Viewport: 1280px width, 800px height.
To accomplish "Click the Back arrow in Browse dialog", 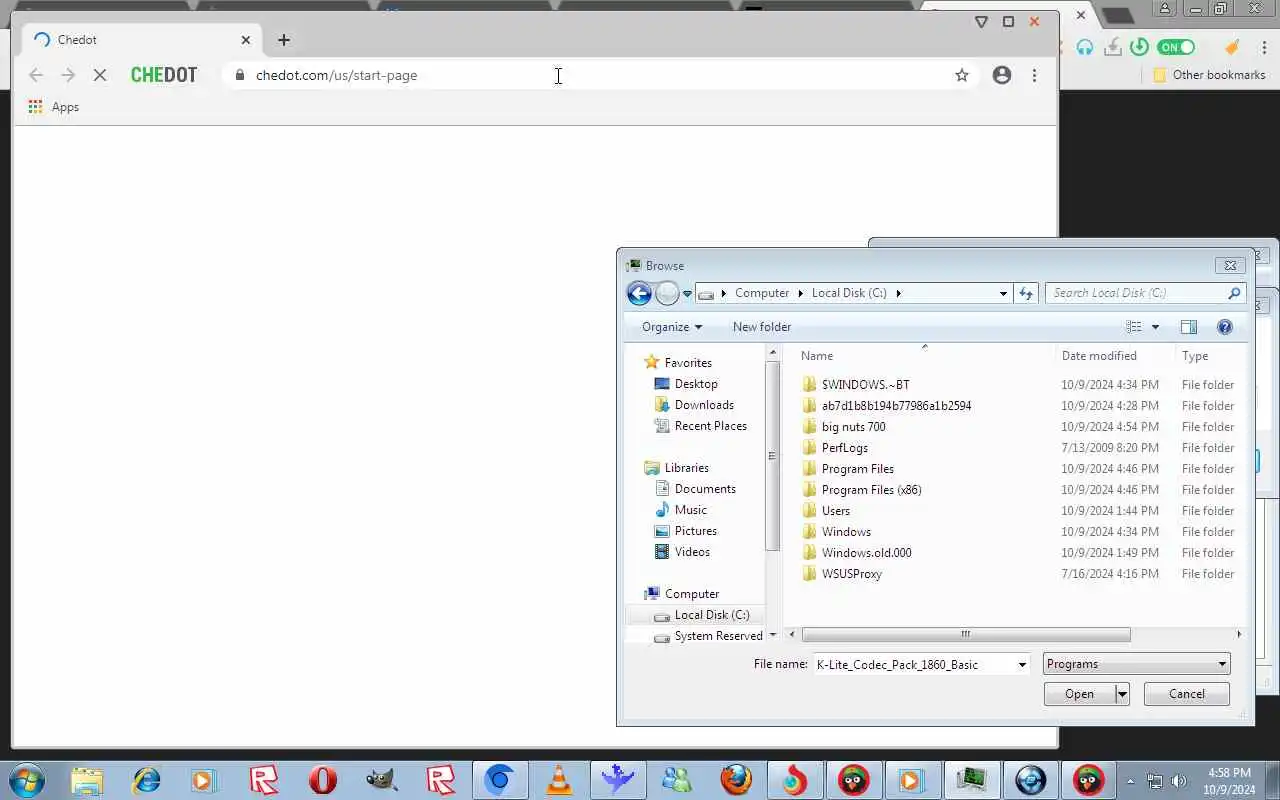I will 639,293.
